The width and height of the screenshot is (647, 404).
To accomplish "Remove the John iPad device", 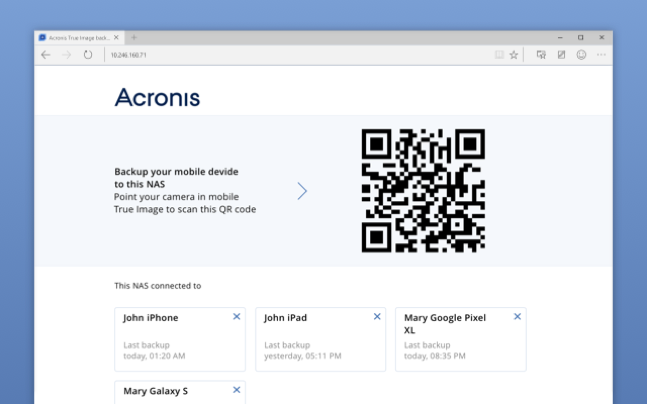I will click(x=377, y=317).
